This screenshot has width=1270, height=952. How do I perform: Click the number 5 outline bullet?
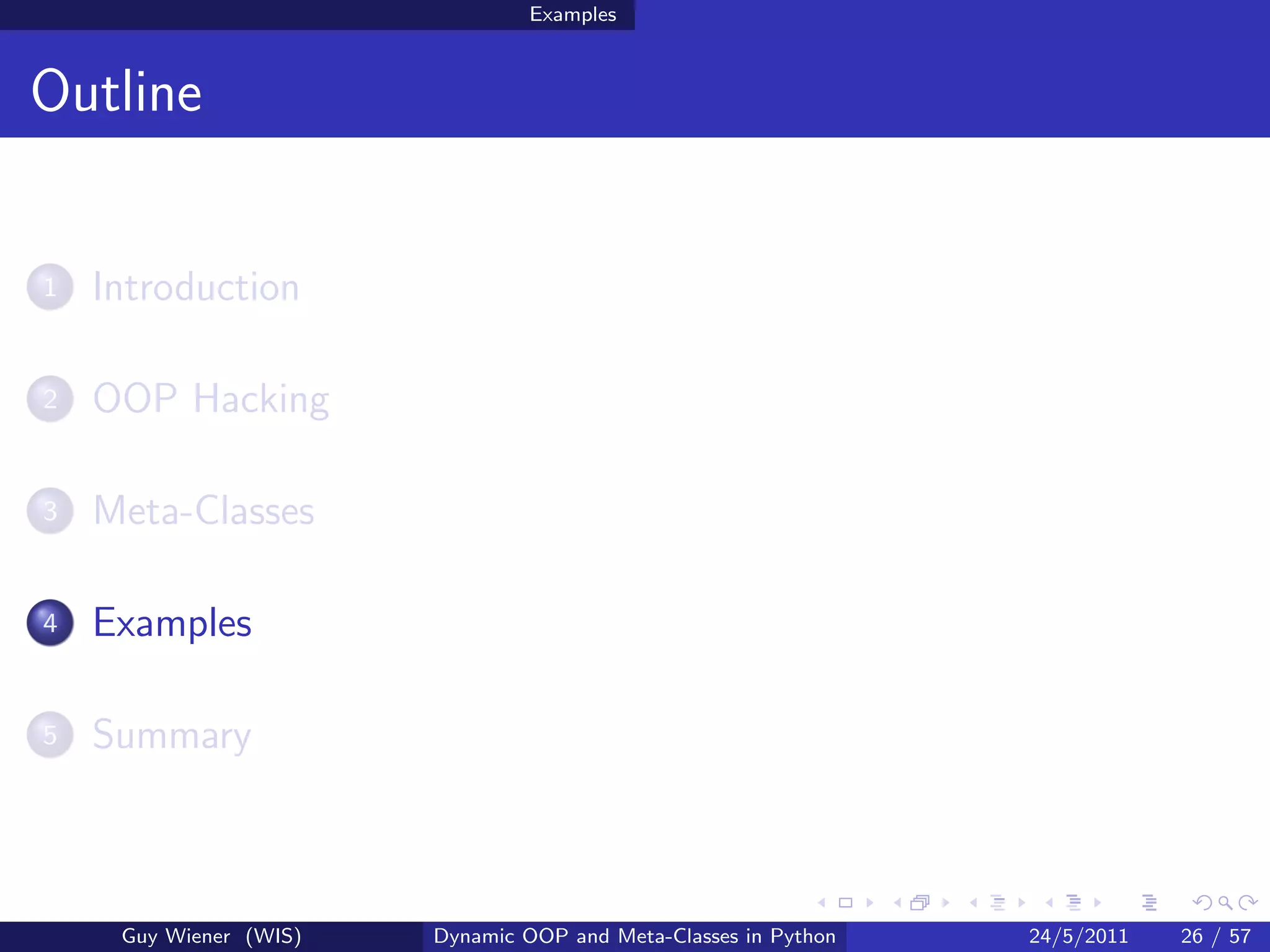tap(50, 734)
